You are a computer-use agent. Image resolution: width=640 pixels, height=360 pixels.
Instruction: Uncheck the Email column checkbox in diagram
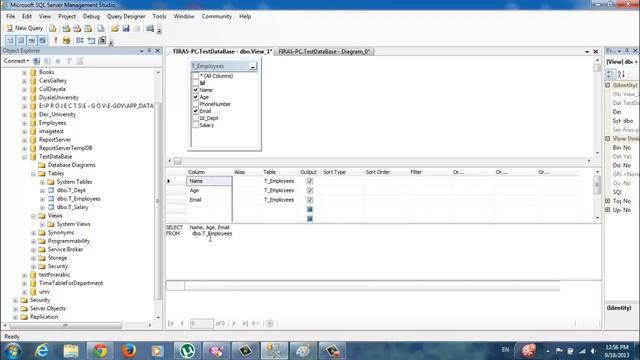(196, 111)
